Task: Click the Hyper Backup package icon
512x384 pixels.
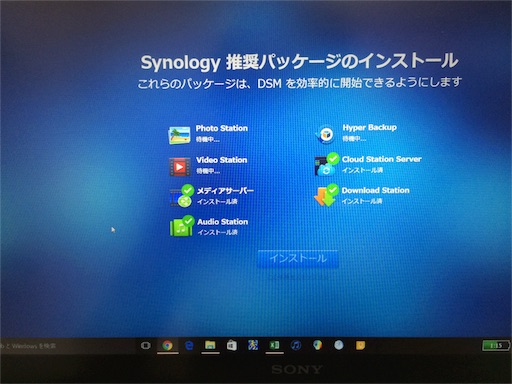Action: click(325, 134)
